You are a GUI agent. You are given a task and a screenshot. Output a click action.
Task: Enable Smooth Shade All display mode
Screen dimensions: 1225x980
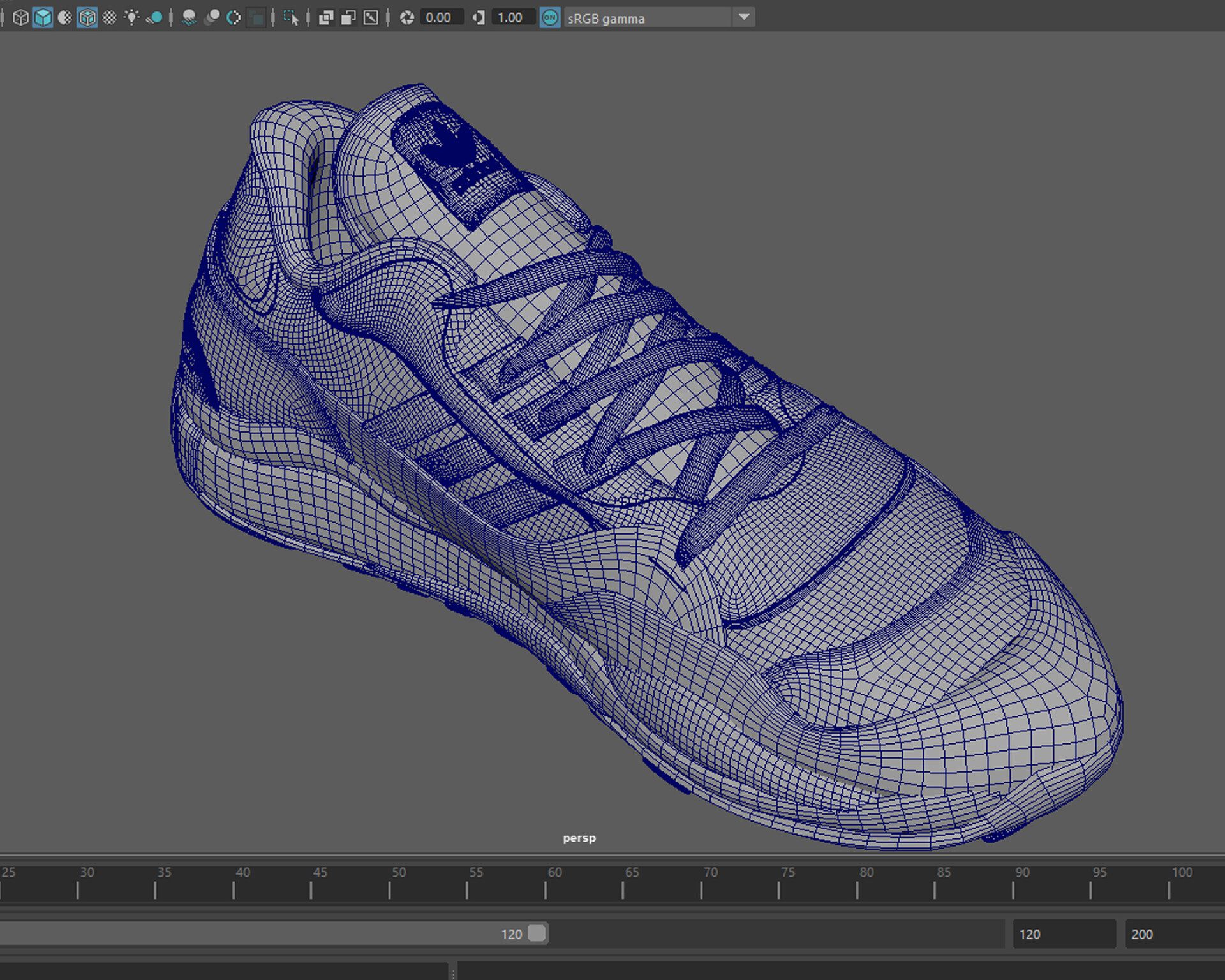43,18
